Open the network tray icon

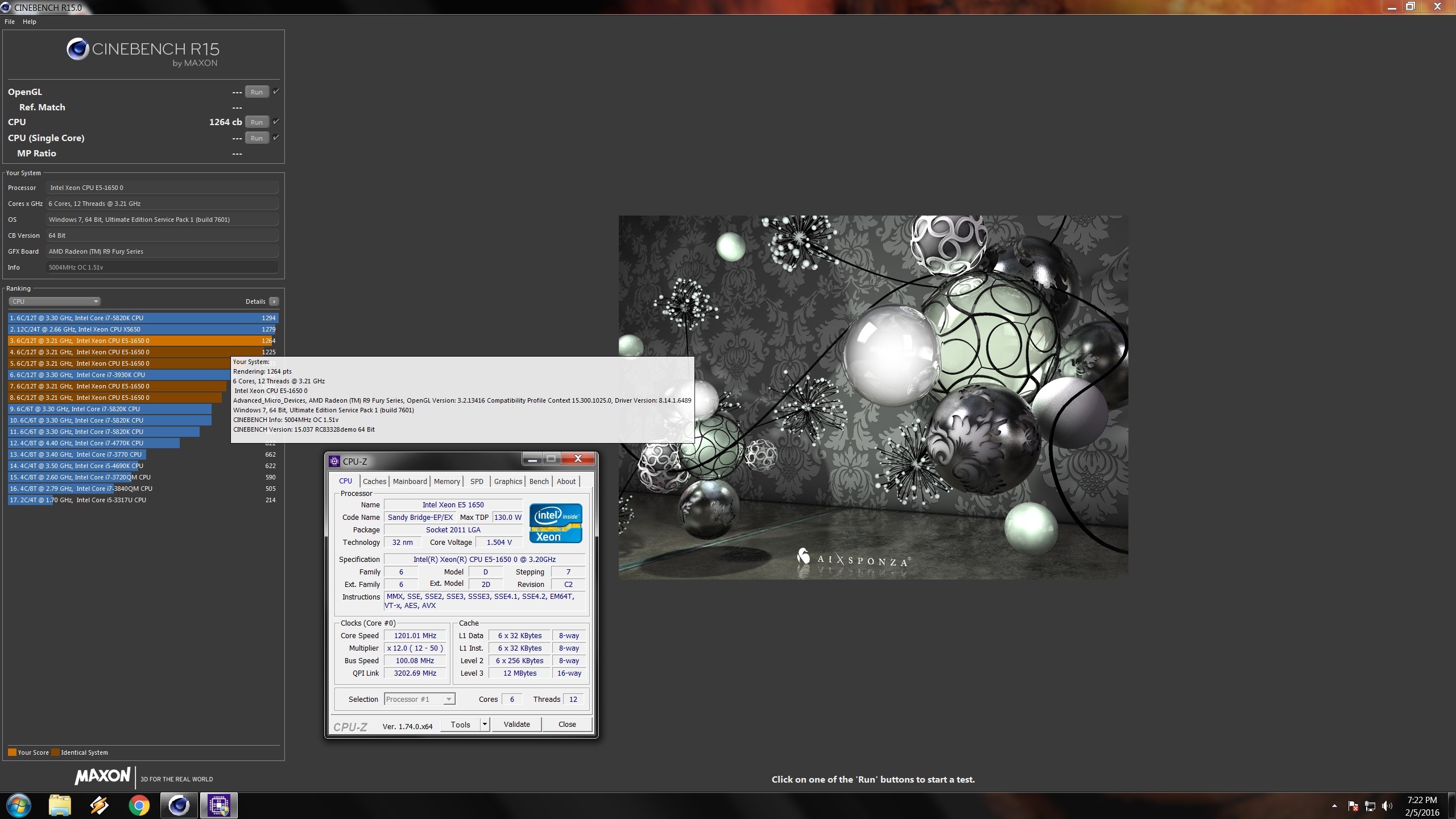click(x=1370, y=806)
